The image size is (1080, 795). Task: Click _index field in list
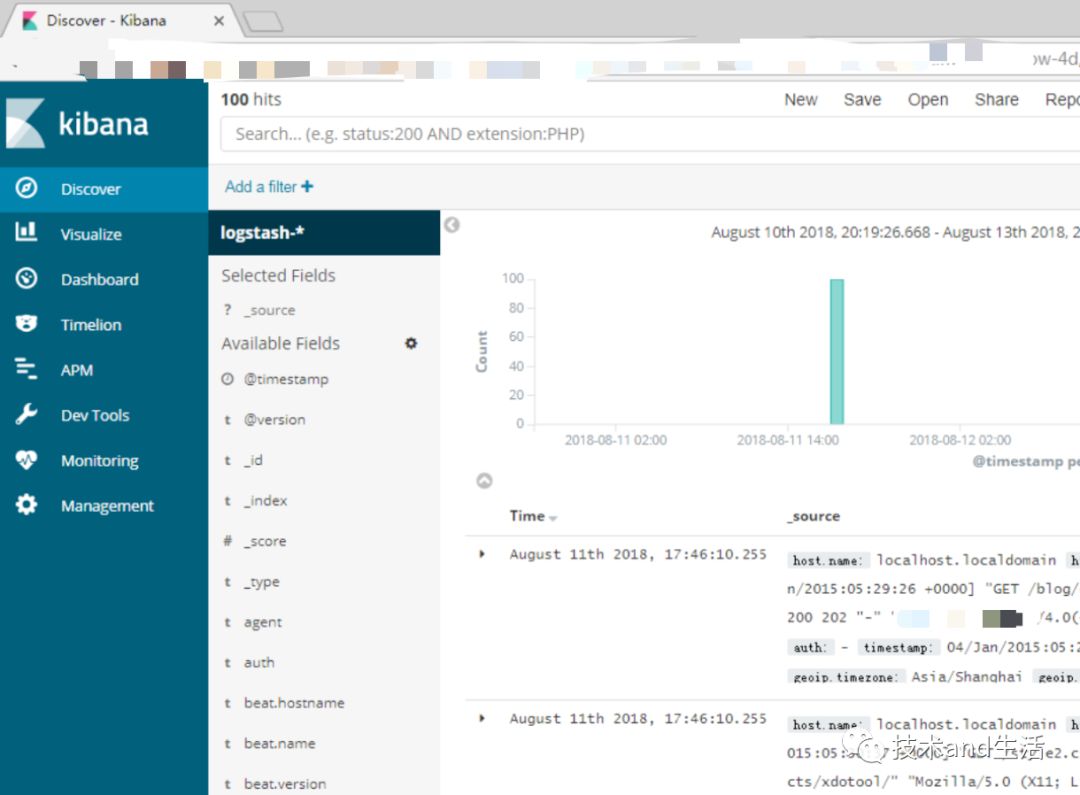tap(266, 501)
